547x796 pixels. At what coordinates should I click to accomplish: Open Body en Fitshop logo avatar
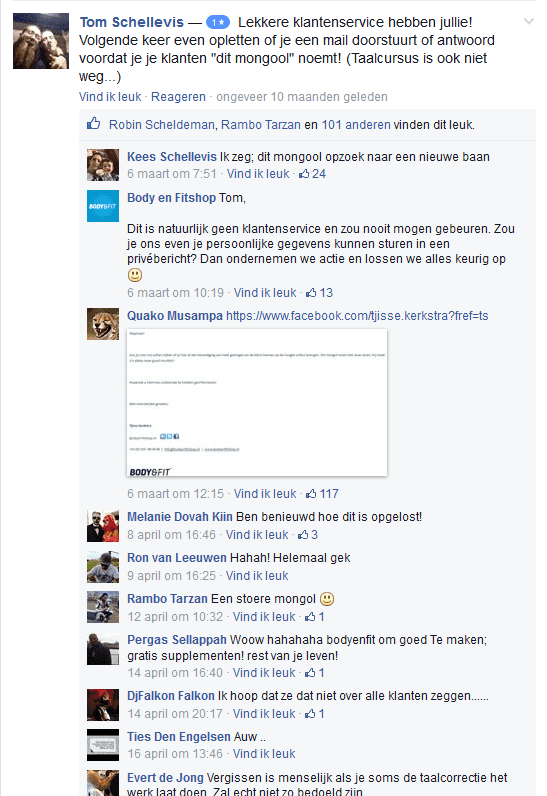103,206
